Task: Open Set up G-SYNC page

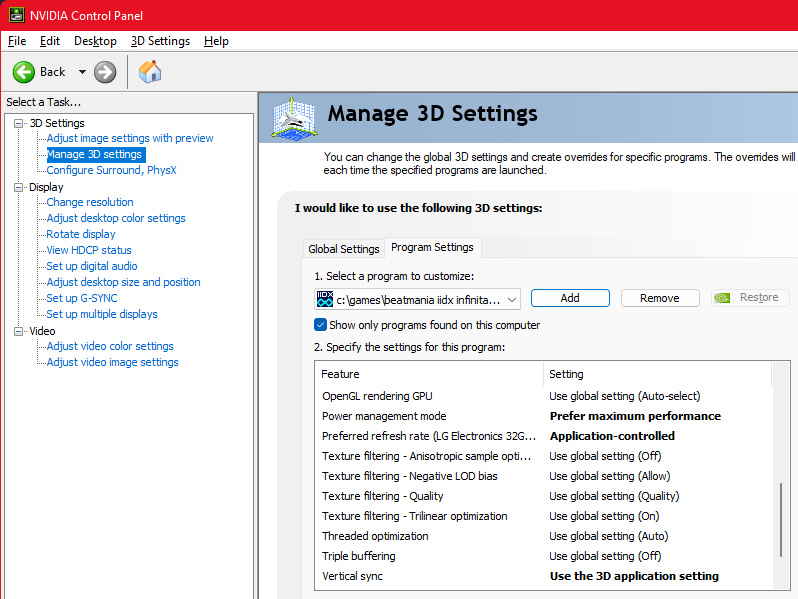Action: point(82,298)
